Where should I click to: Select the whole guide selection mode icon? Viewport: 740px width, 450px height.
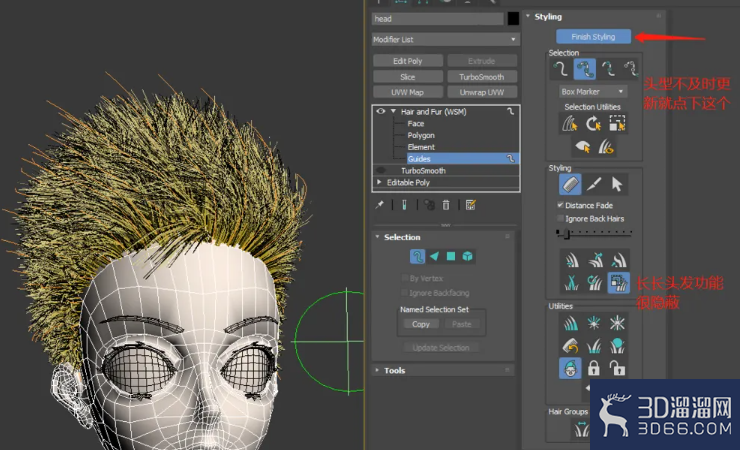[584, 69]
